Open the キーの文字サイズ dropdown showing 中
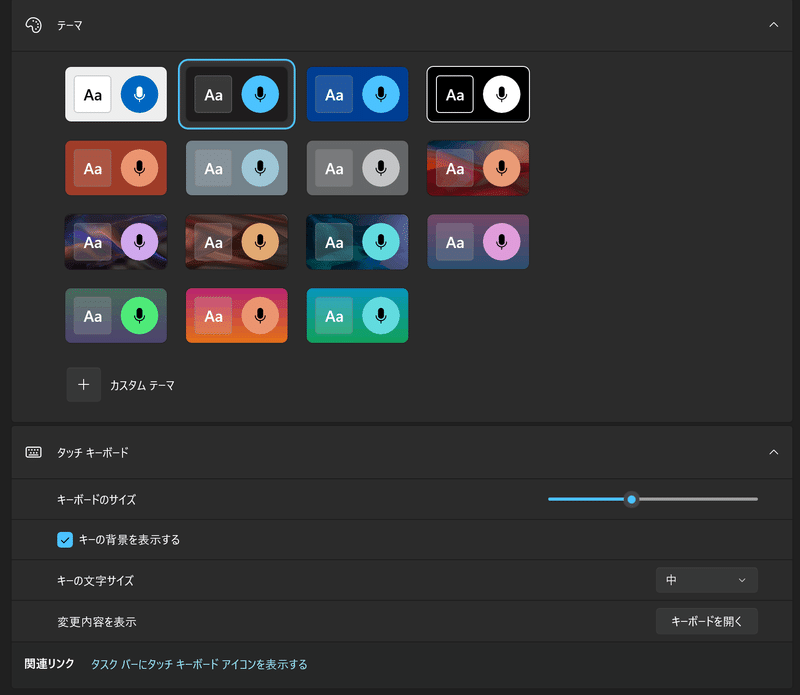Screen dimensions: 800x695 coord(707,580)
